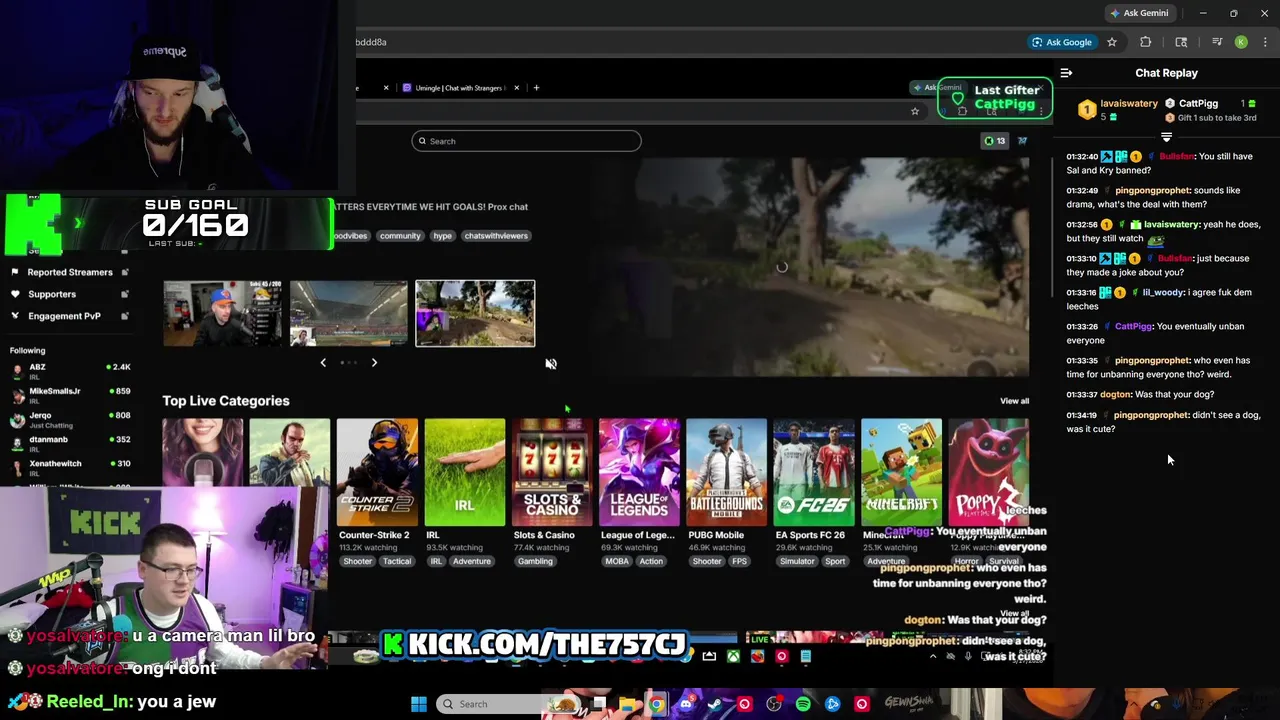The width and height of the screenshot is (1280, 720).
Task: Click the Tactical tag under Counter-Strike 2
Action: click(397, 562)
